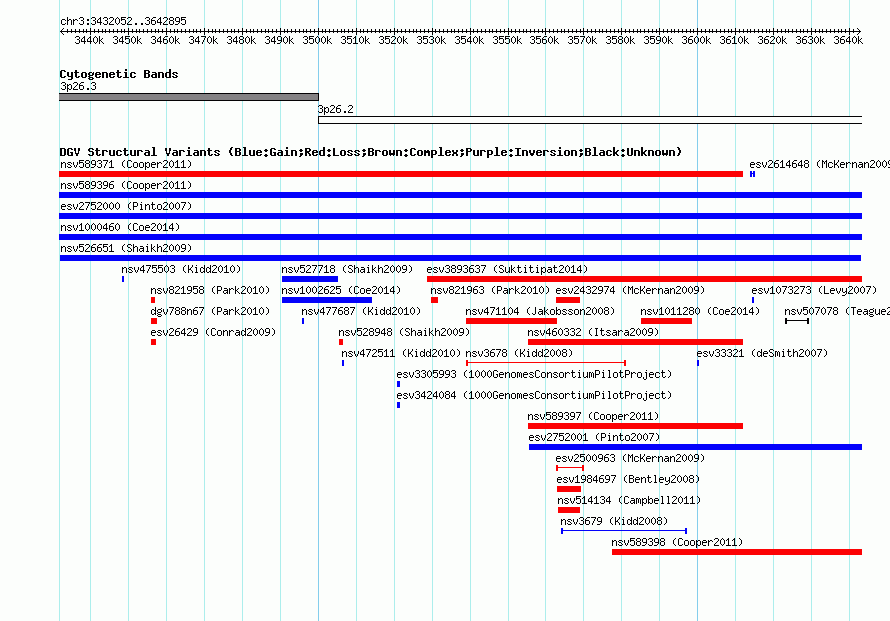Screen dimensions: 890x621
Task: Click the 3440k ruler position
Action: click(x=89, y=40)
